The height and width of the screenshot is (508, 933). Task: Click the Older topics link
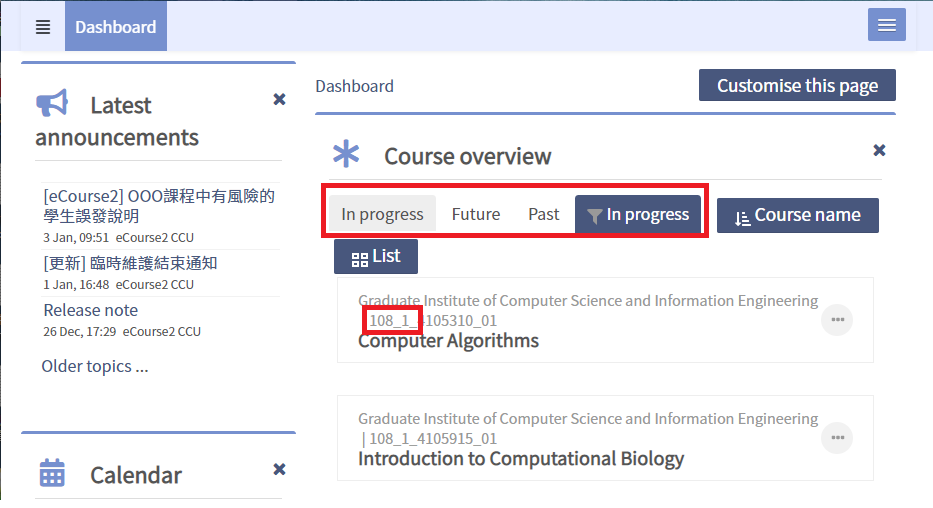click(x=94, y=366)
